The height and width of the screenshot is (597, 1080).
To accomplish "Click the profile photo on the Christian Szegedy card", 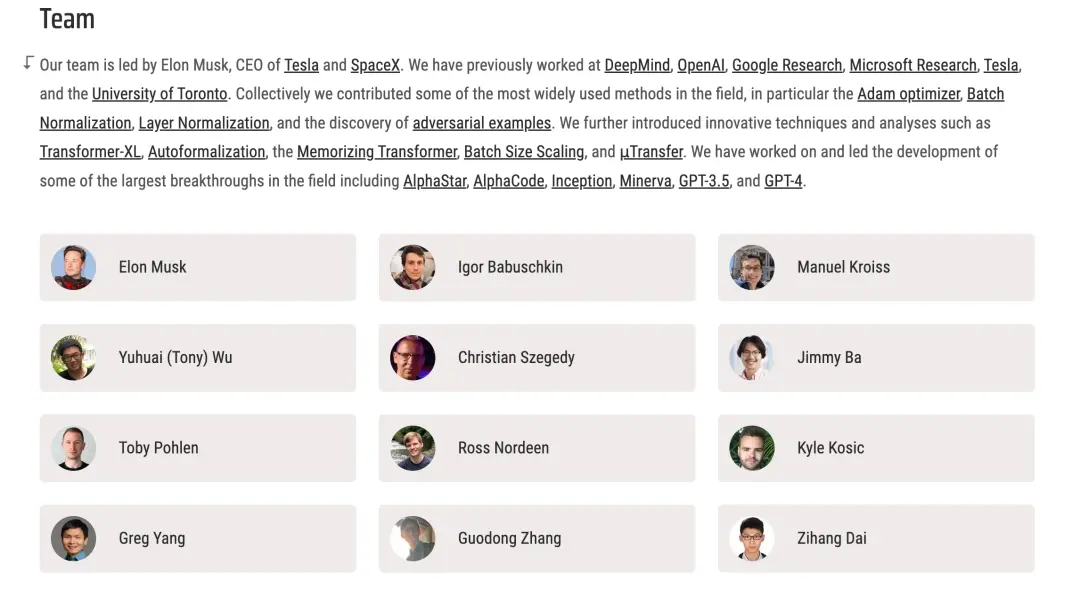I will (413, 358).
